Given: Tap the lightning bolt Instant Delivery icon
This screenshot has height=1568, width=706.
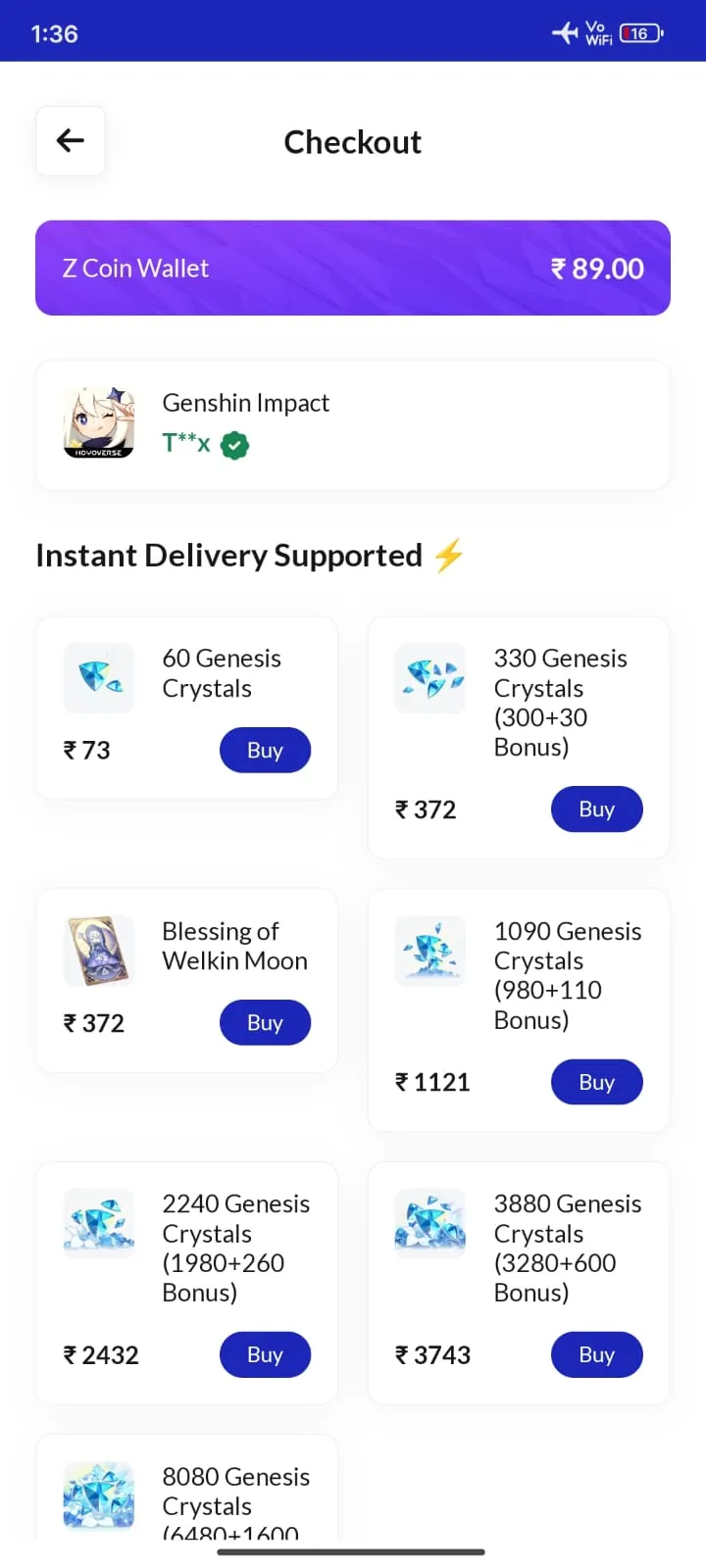Looking at the screenshot, I should (449, 556).
